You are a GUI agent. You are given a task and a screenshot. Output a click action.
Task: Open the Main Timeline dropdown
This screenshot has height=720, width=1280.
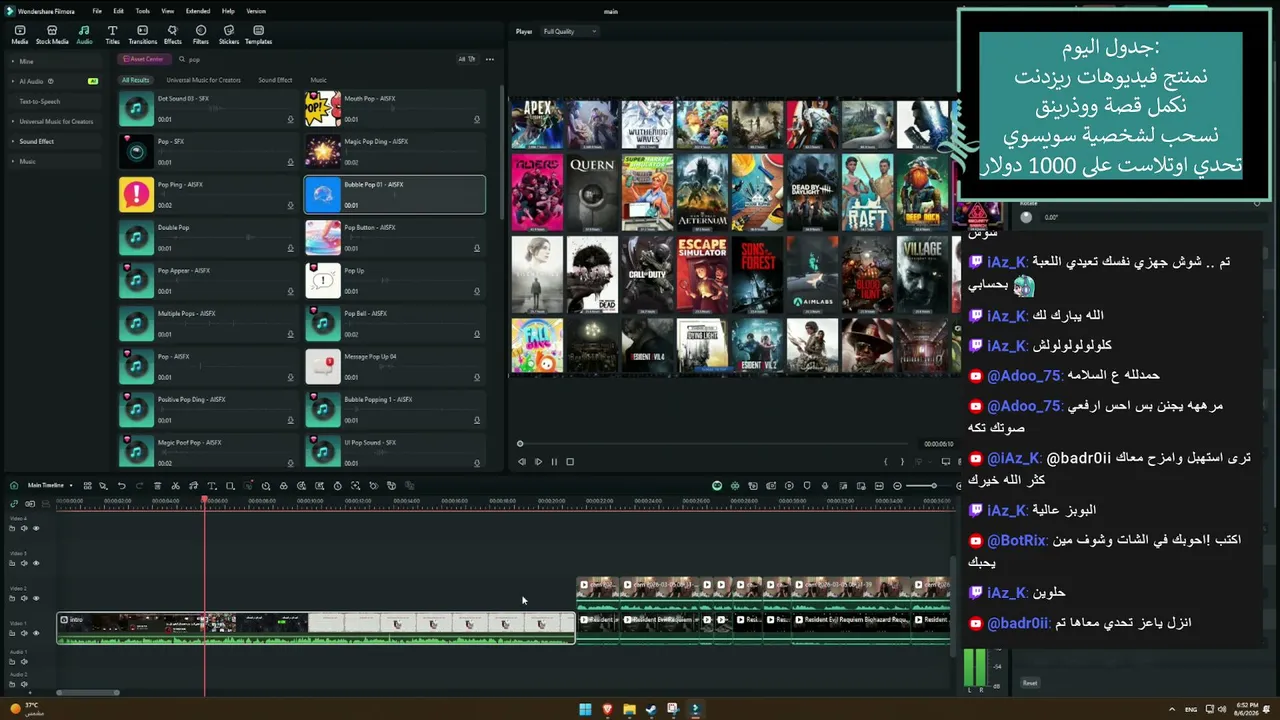coord(49,485)
